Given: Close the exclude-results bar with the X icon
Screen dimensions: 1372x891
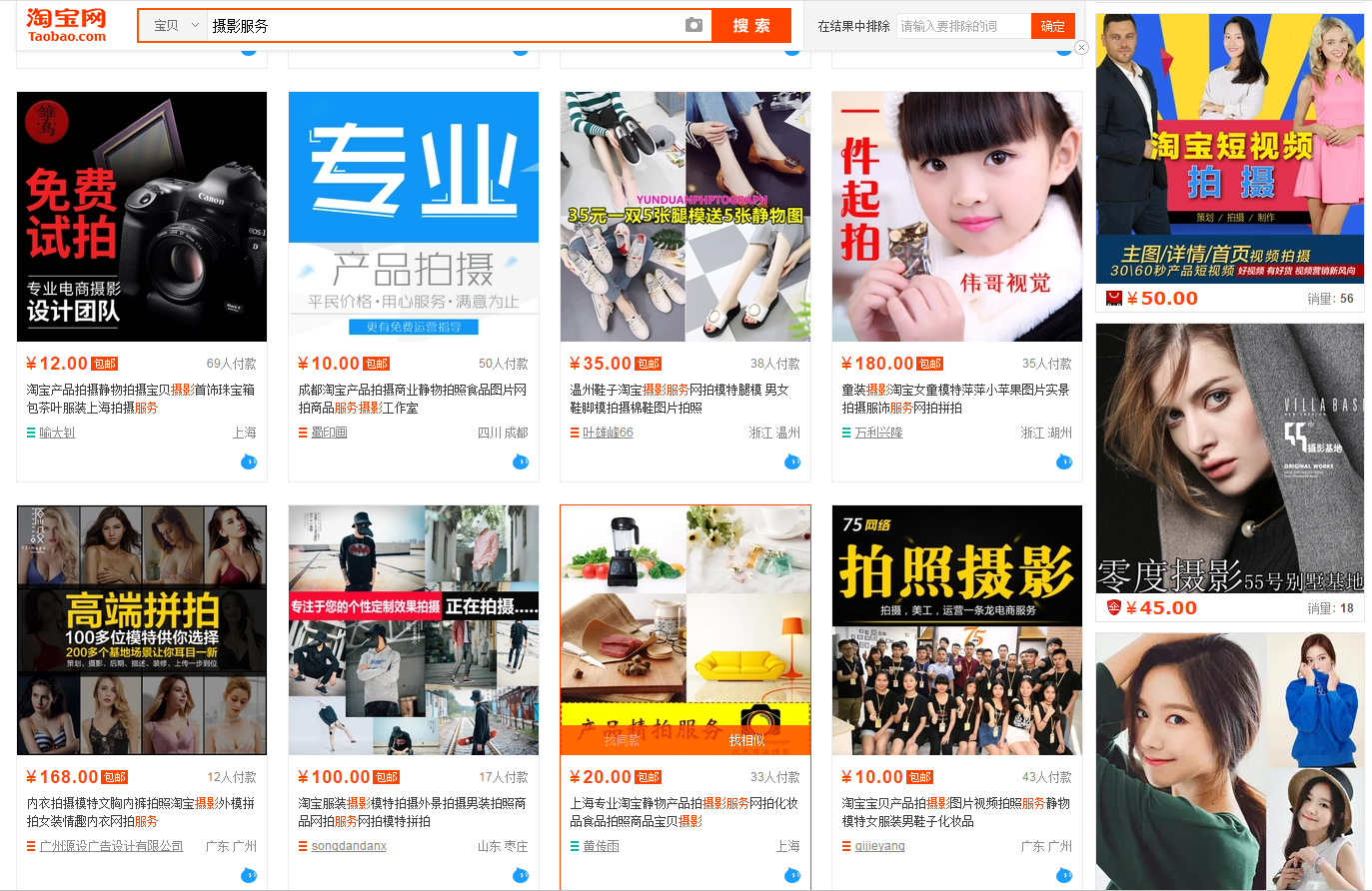Looking at the screenshot, I should [1081, 47].
